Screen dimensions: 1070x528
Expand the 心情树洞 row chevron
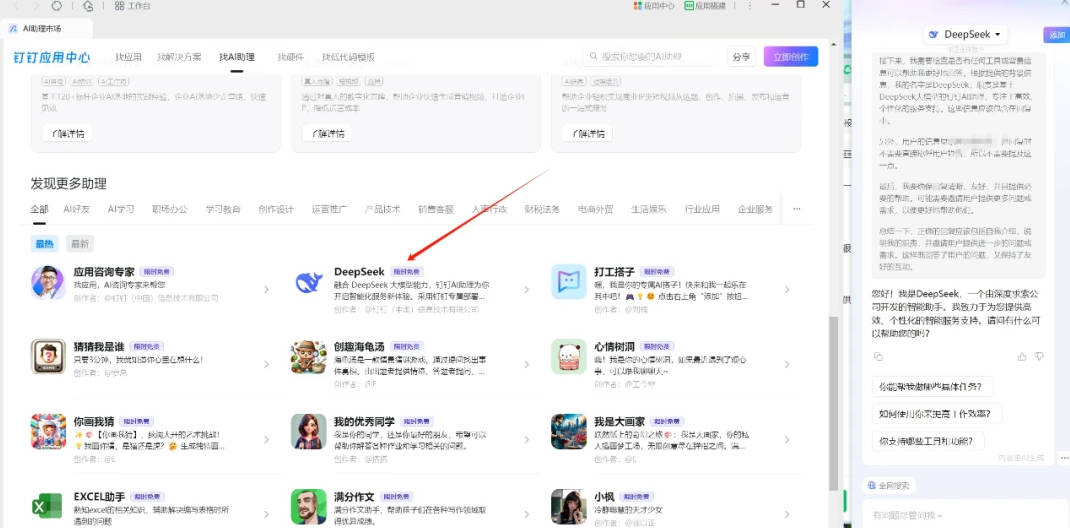pyautogui.click(x=787, y=364)
